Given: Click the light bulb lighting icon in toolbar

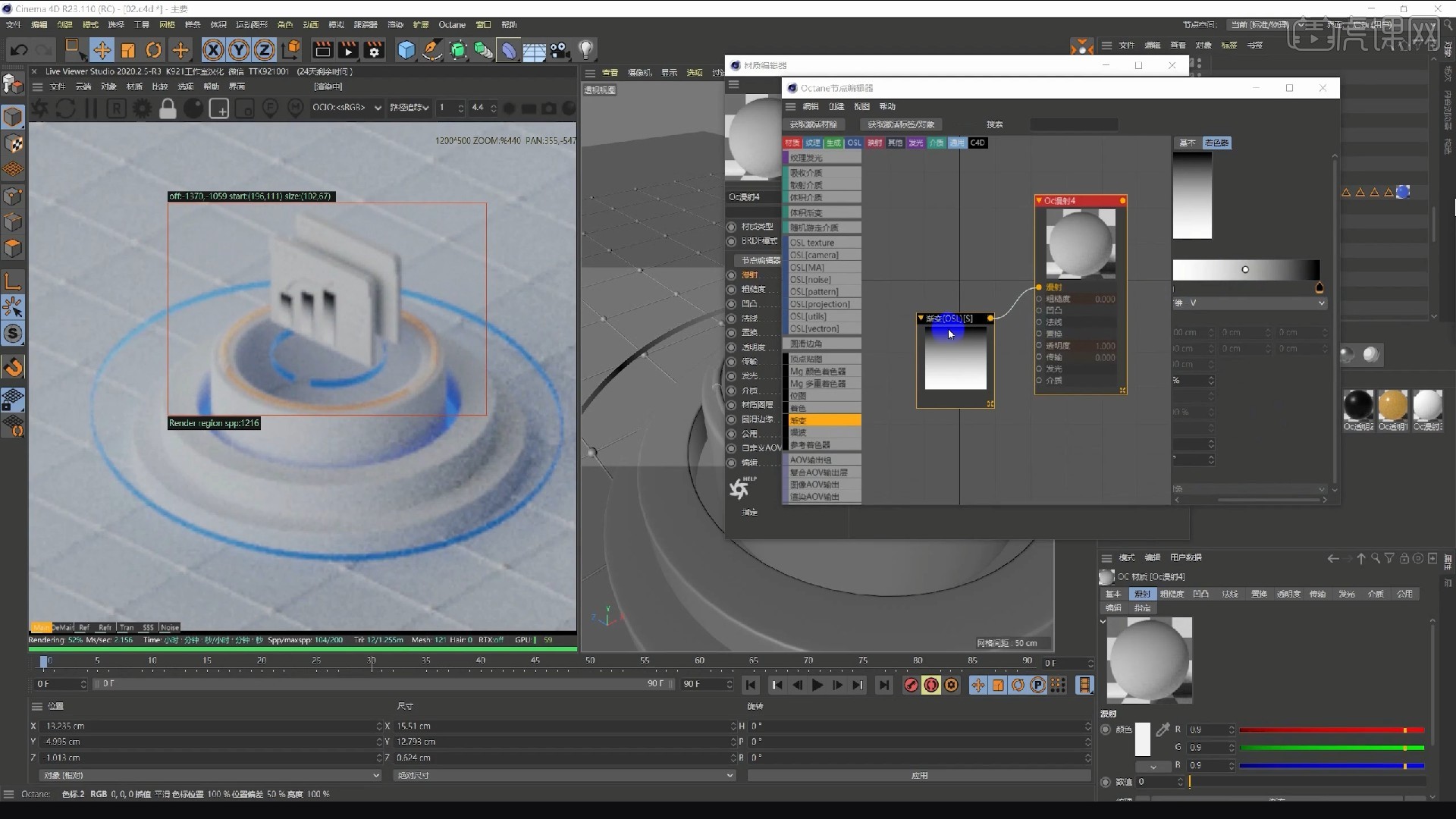Looking at the screenshot, I should click(585, 50).
